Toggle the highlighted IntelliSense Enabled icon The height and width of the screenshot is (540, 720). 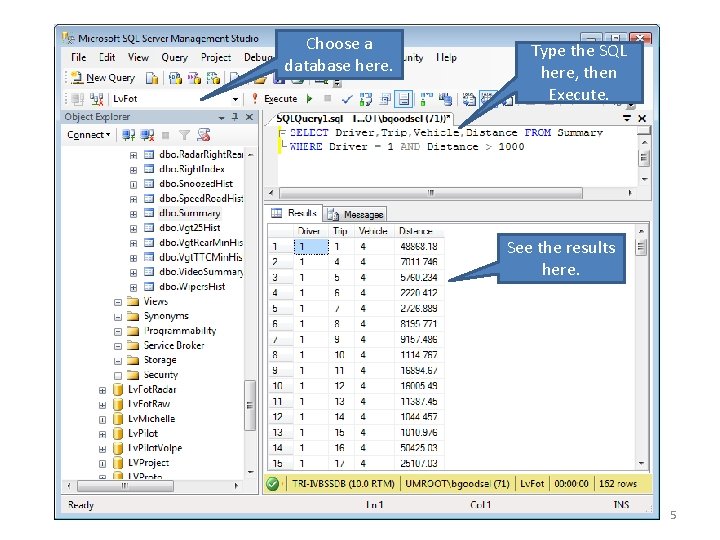404,99
